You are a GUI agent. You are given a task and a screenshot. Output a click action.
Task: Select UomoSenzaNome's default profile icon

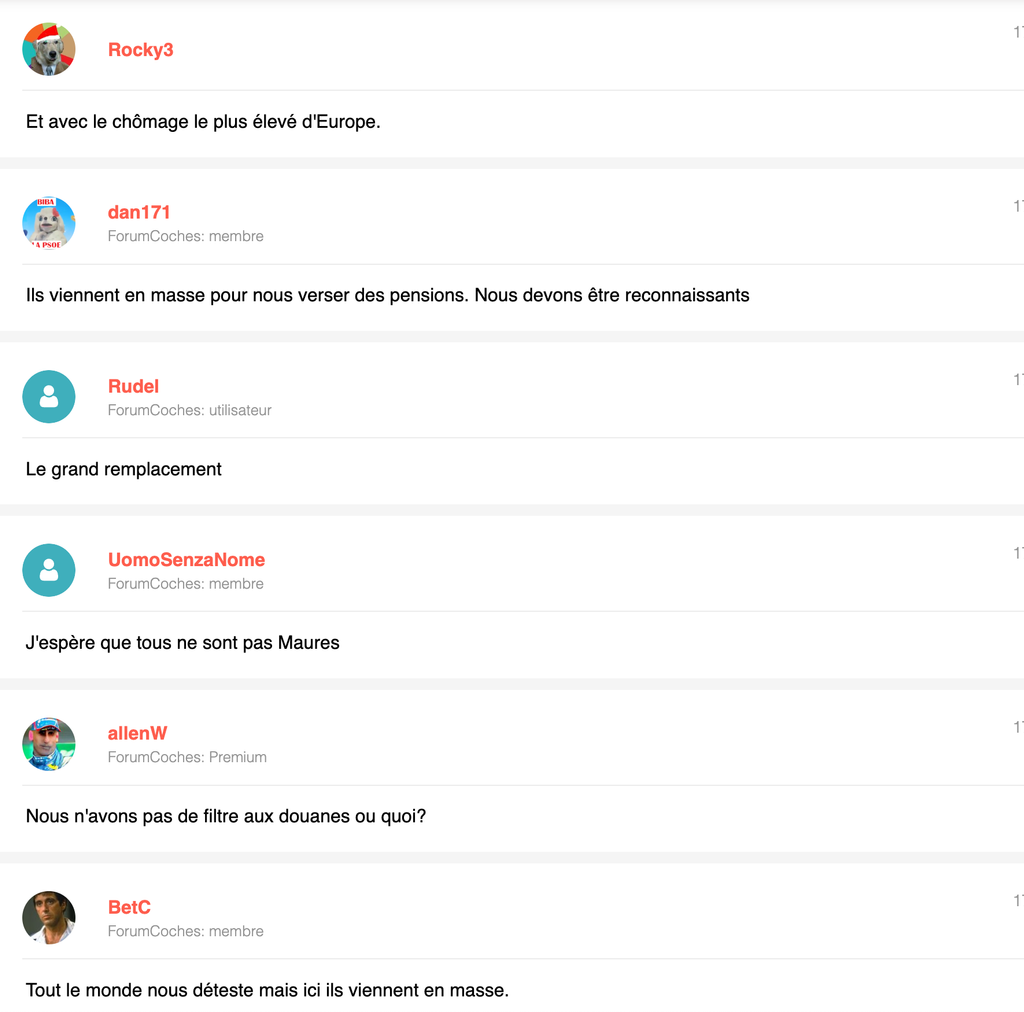[49, 570]
